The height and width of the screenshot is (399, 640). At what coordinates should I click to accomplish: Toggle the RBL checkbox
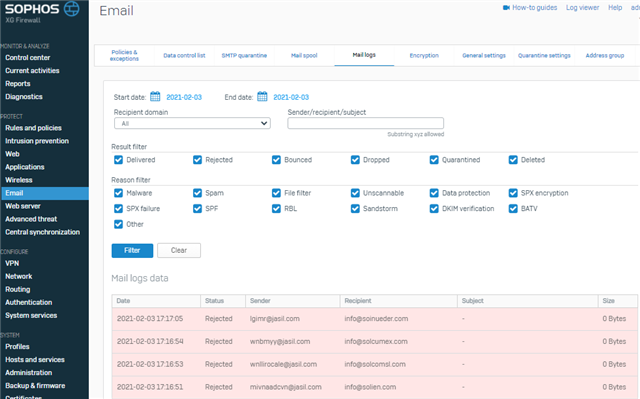pyautogui.click(x=276, y=208)
